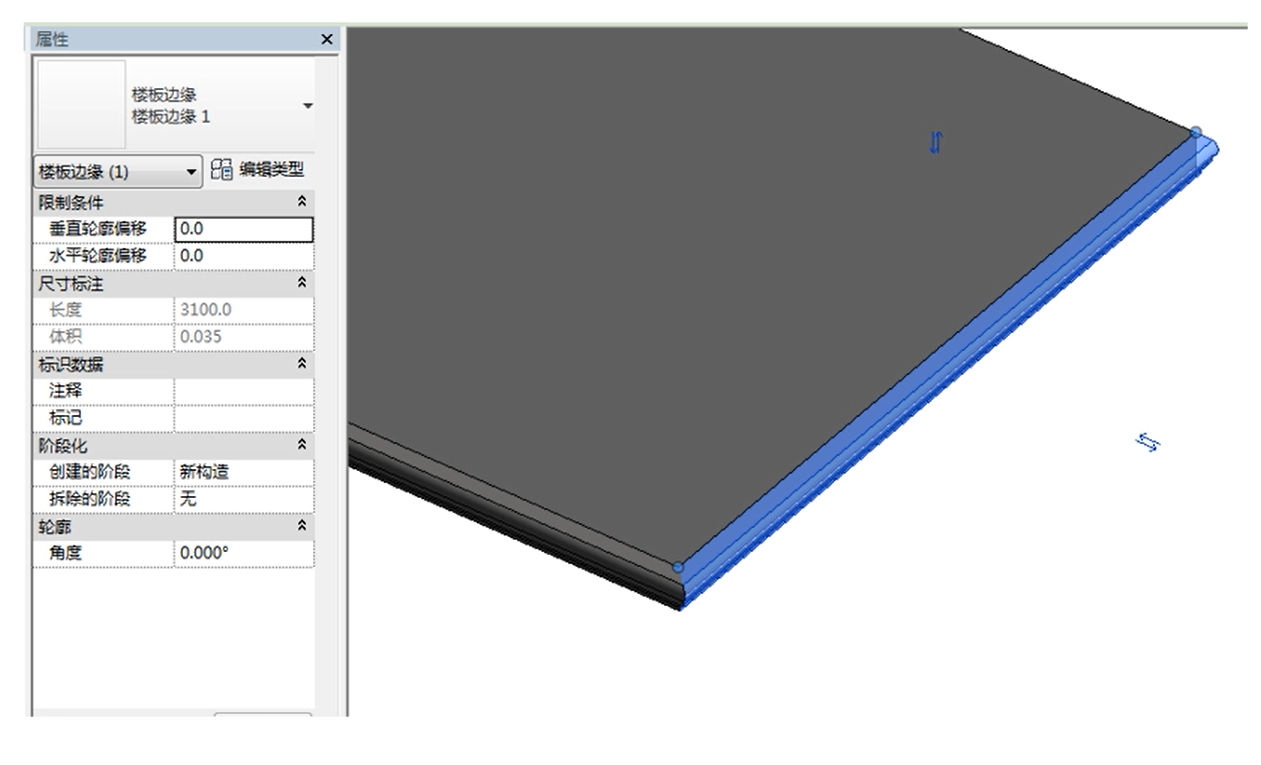Click the slab edge type preview thumbnail
The image size is (1261, 765).
click(81, 104)
